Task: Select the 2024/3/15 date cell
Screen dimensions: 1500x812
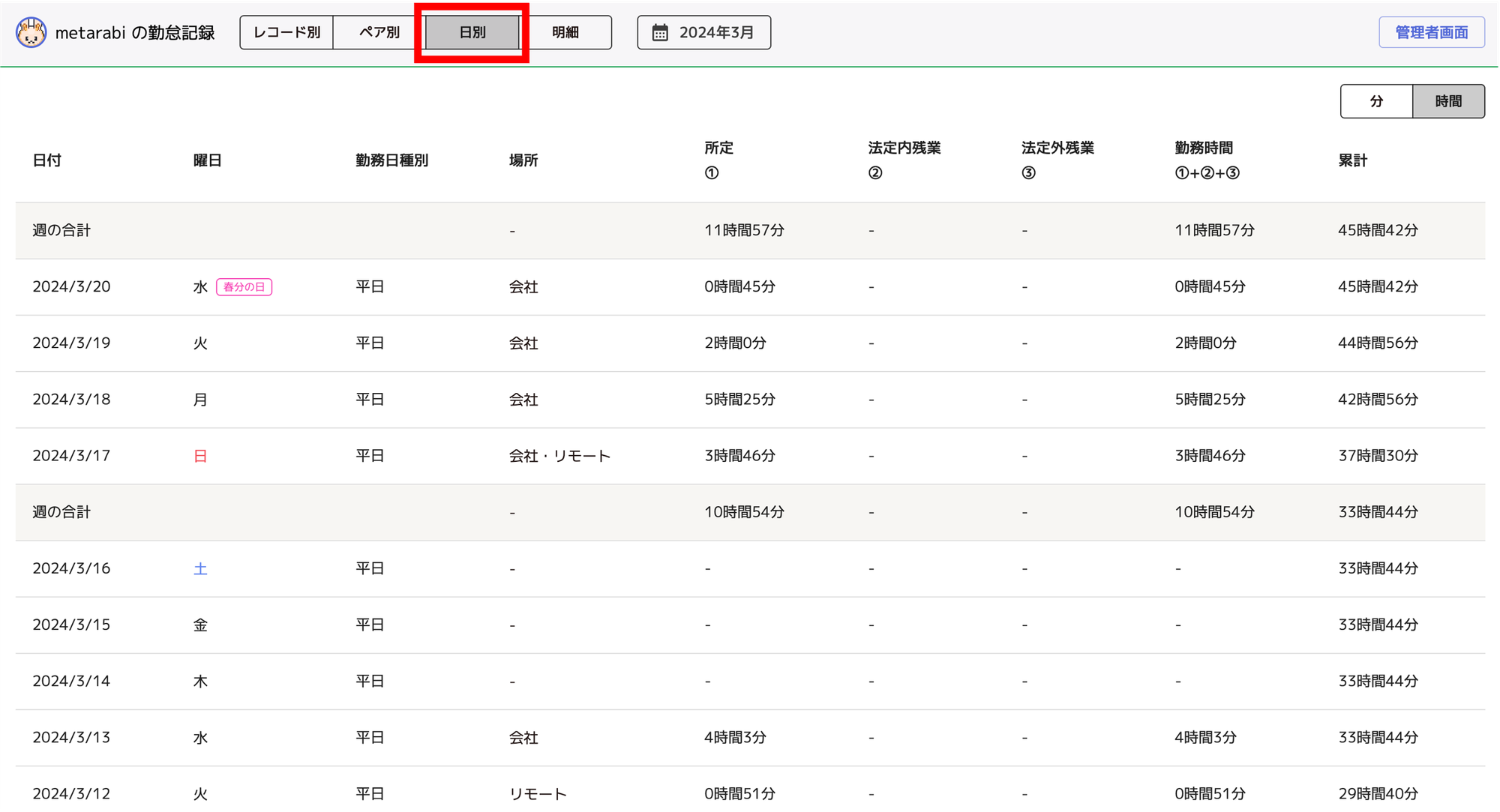Action: (x=71, y=625)
